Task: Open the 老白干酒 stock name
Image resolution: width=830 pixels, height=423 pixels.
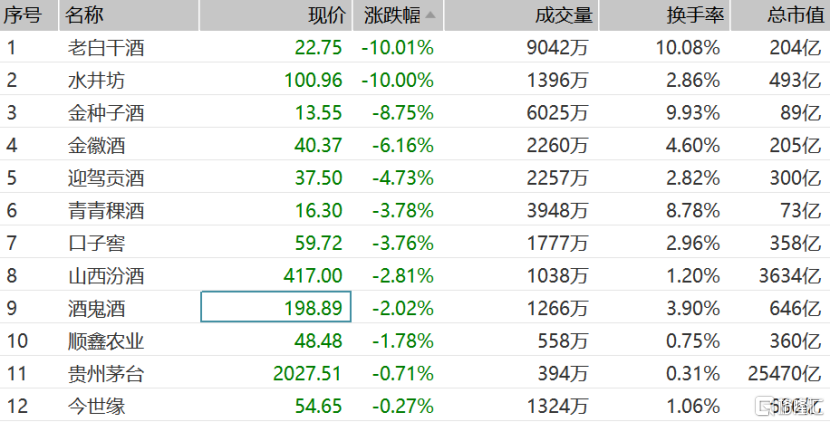Action: [106, 48]
